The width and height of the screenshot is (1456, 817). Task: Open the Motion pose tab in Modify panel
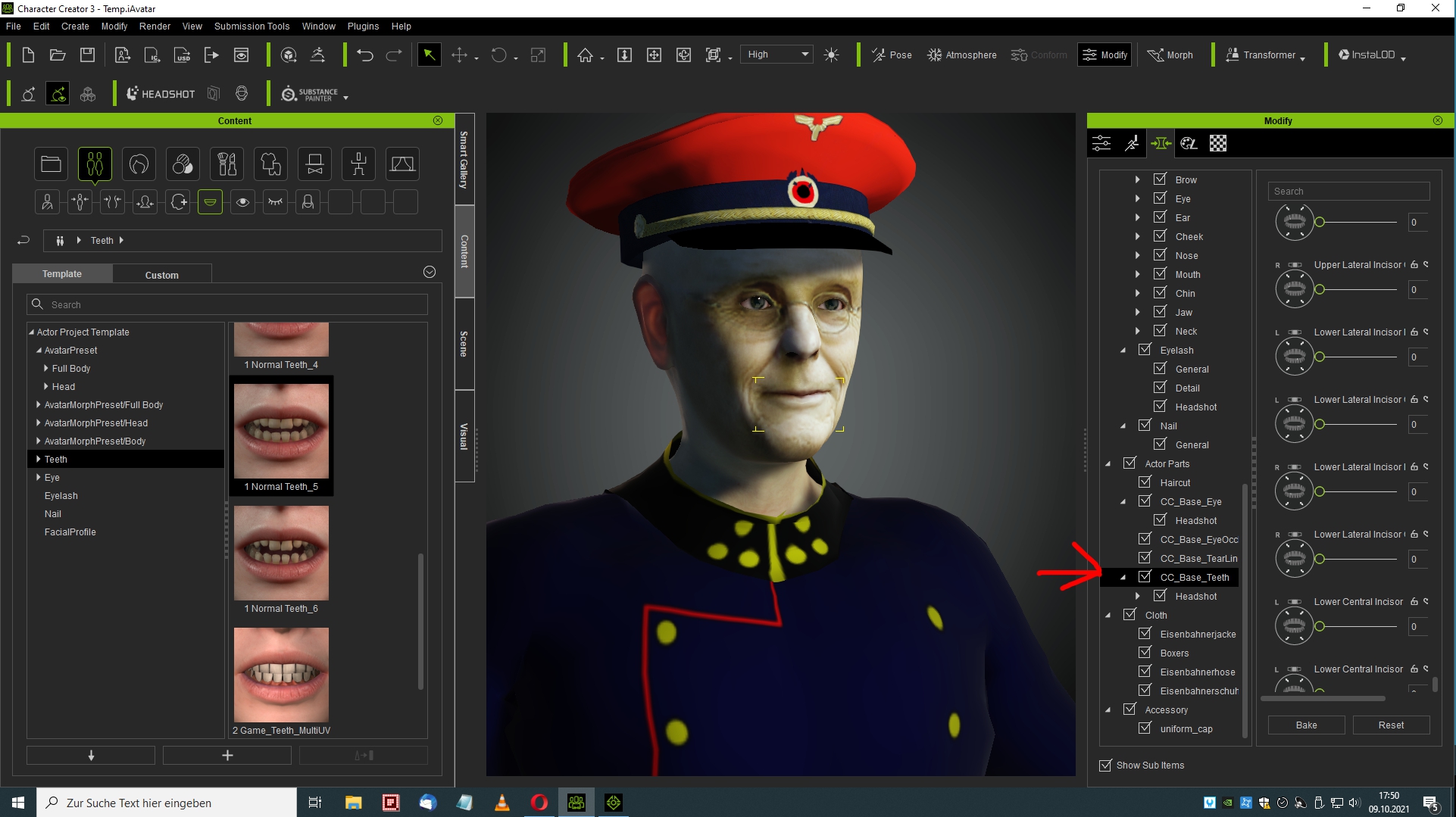(1131, 143)
